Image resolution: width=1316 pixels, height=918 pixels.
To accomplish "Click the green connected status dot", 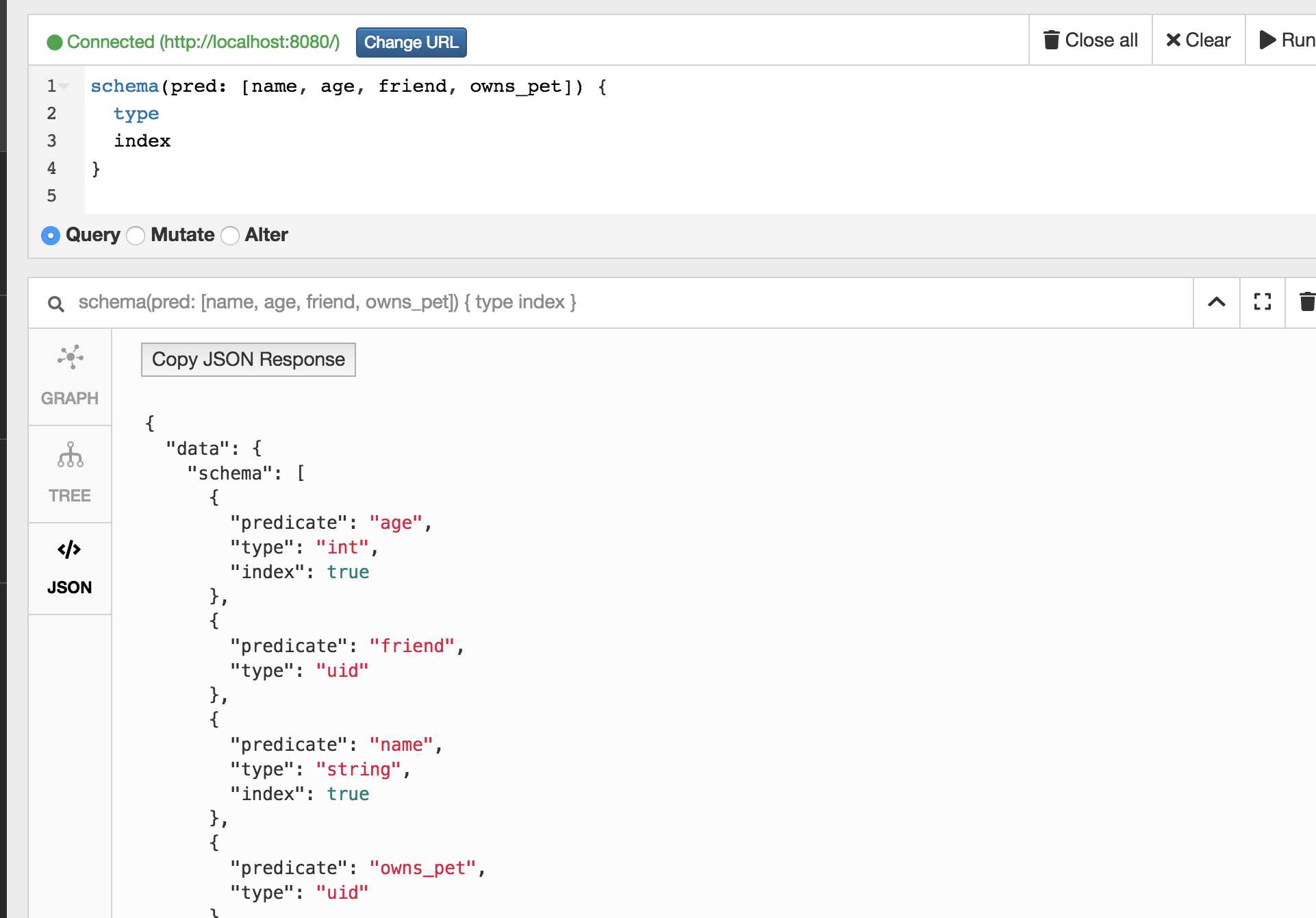I will click(55, 42).
